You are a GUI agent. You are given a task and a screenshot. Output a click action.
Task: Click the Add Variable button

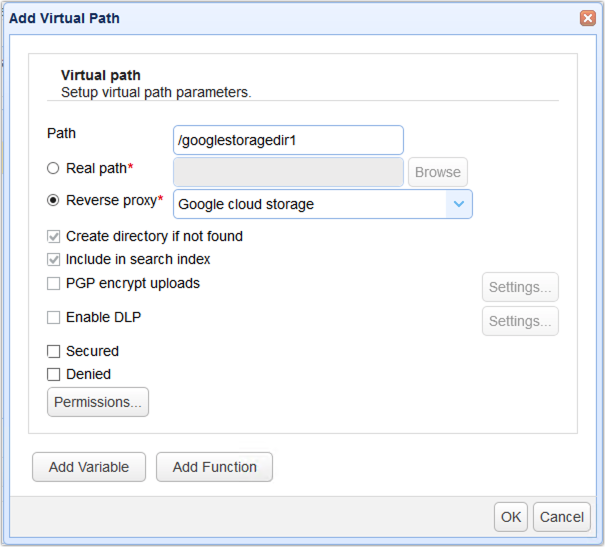(x=89, y=467)
